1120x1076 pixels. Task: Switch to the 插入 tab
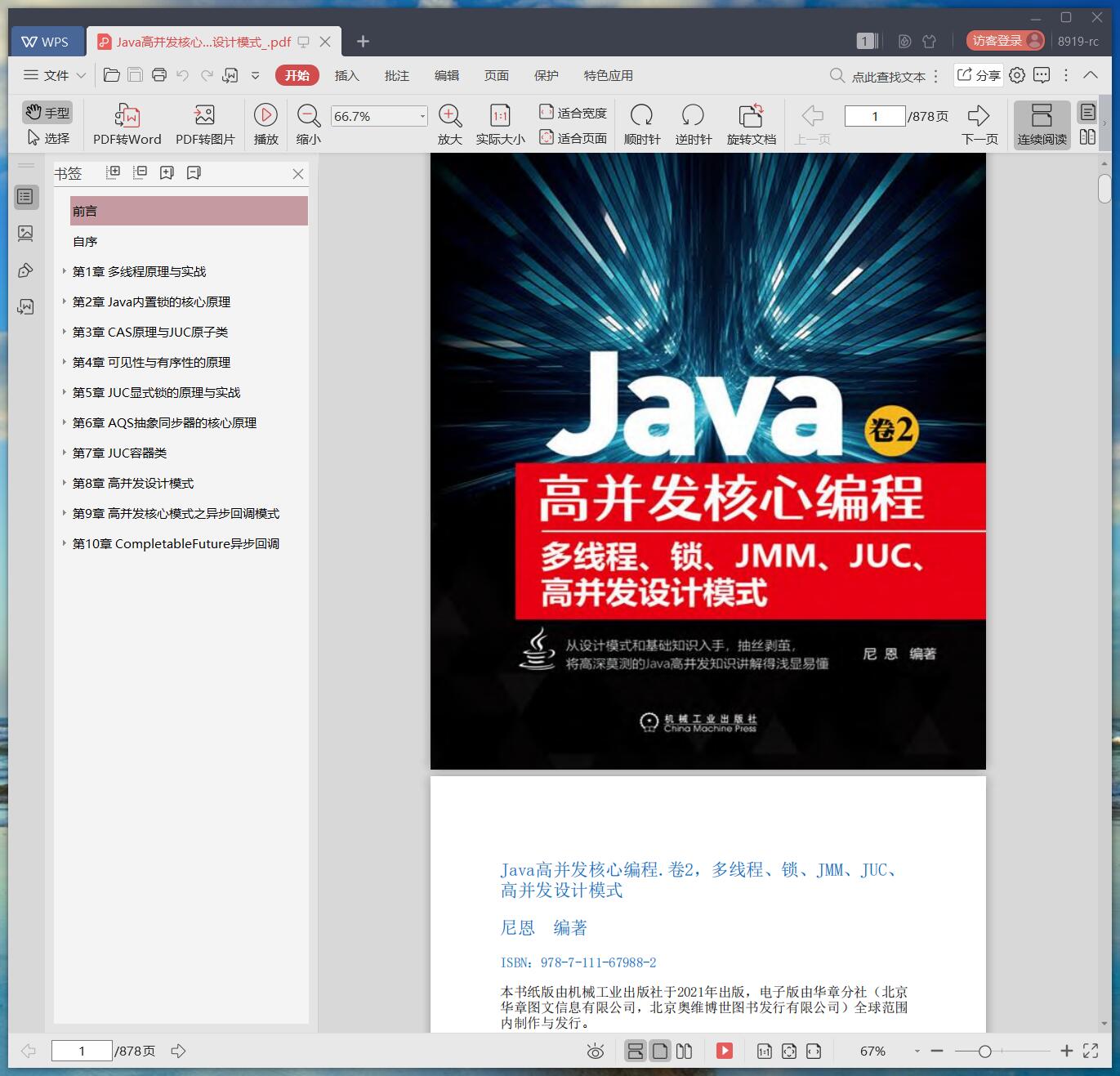coord(346,75)
